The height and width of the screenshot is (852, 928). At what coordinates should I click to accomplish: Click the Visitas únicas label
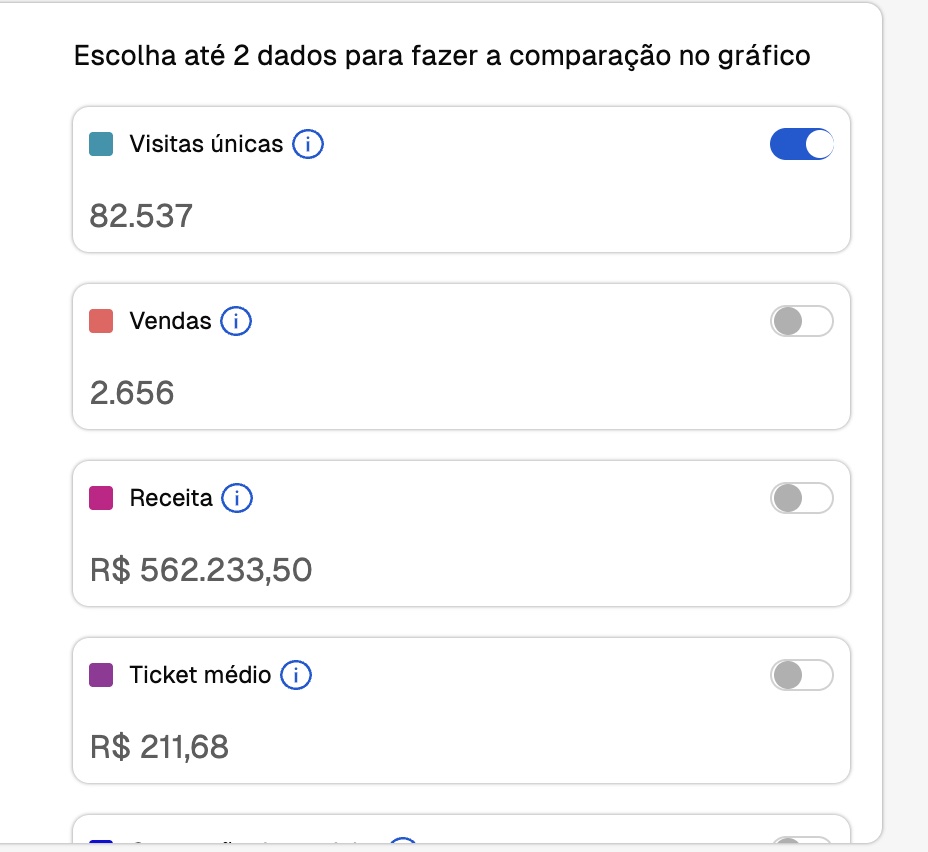coord(206,145)
